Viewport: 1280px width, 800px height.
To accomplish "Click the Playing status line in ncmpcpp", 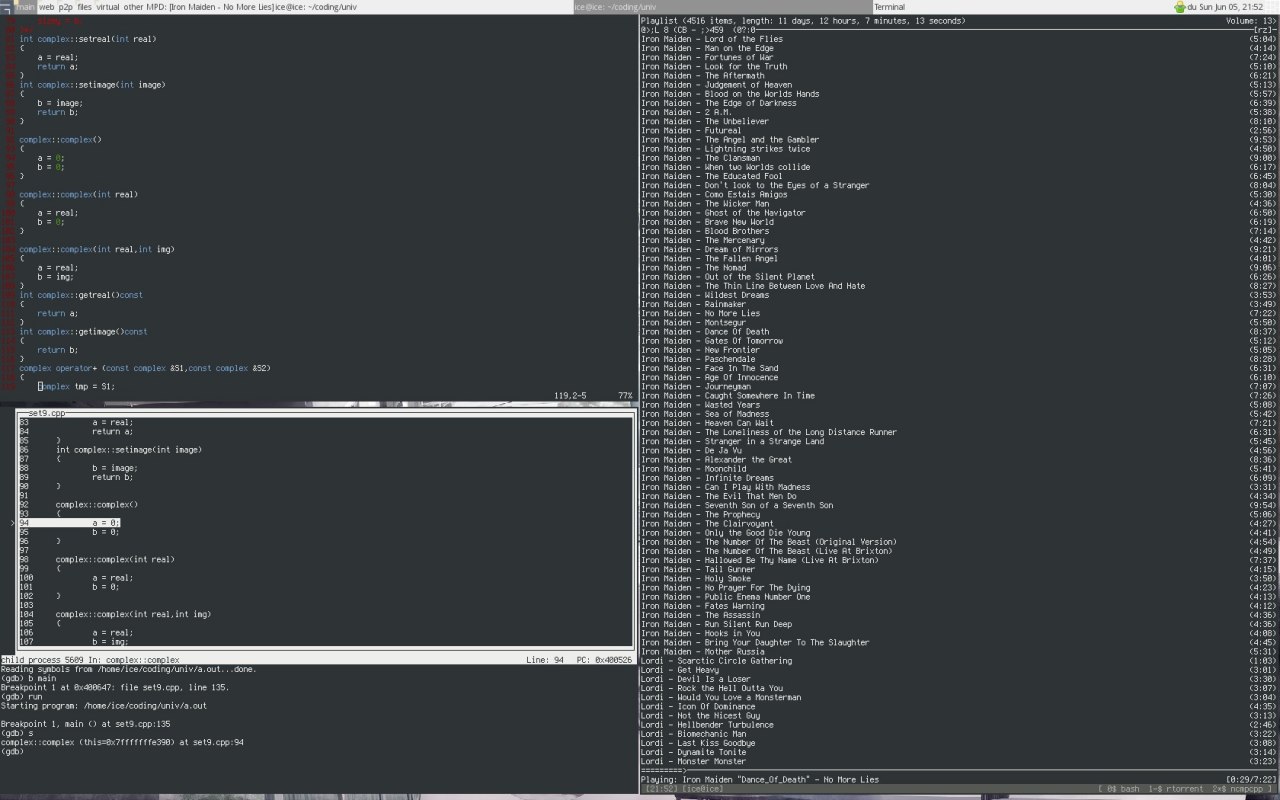I will pos(760,780).
